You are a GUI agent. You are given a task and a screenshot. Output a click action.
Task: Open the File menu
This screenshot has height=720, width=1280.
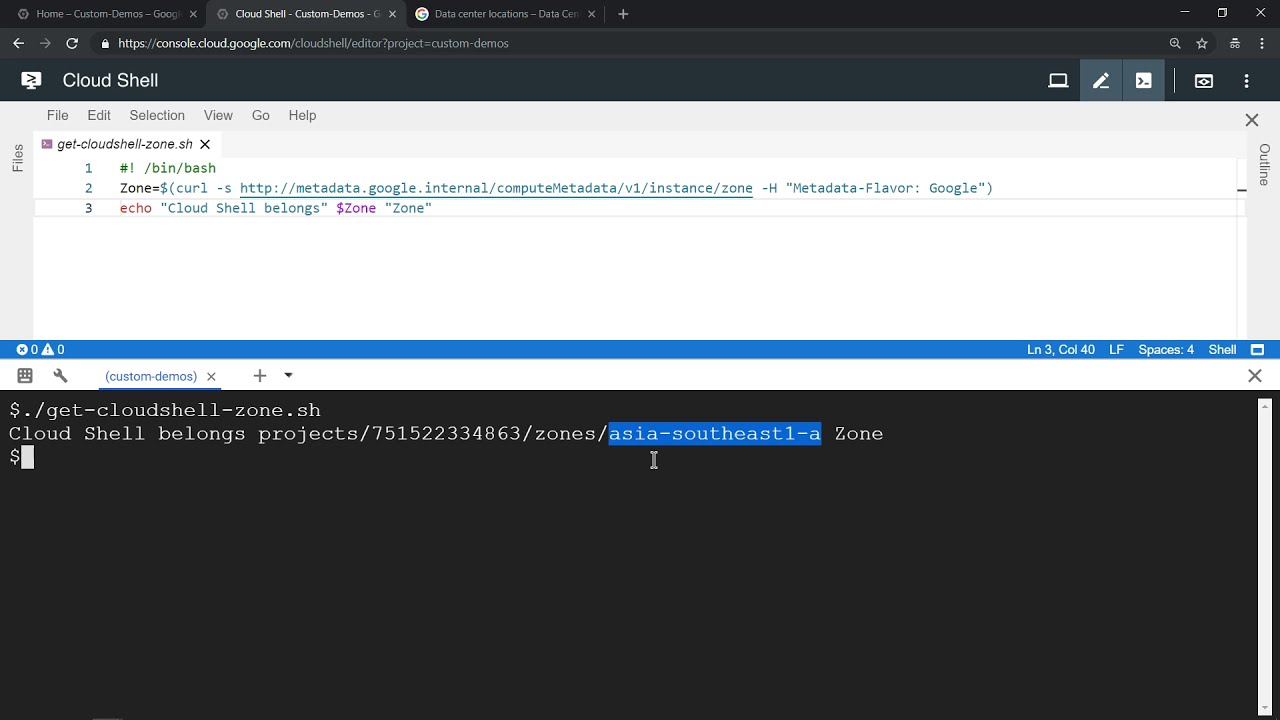click(58, 115)
